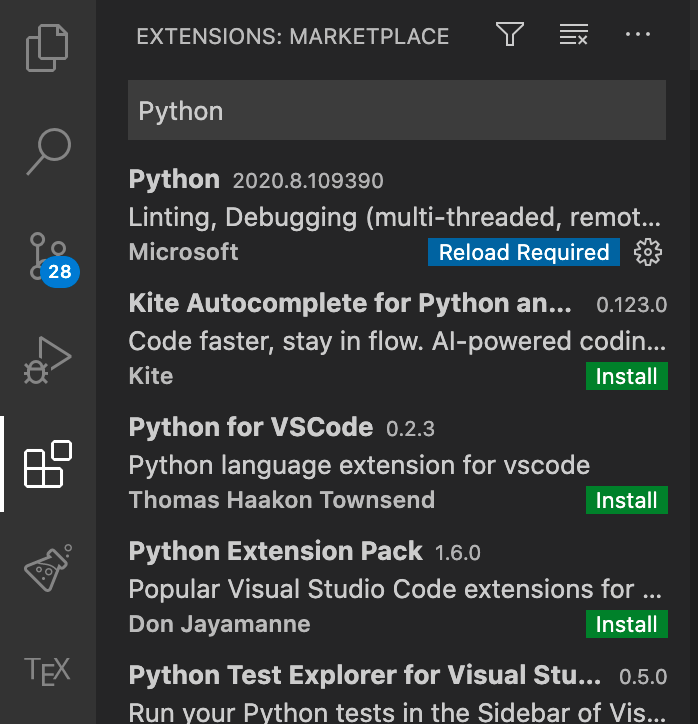Click the extension search field containing Python
The width and height of the screenshot is (698, 724).
397,110
